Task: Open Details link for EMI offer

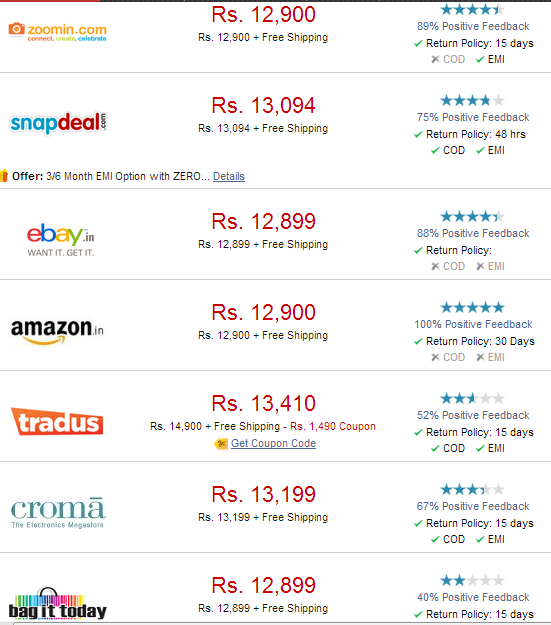Action: 229,176
